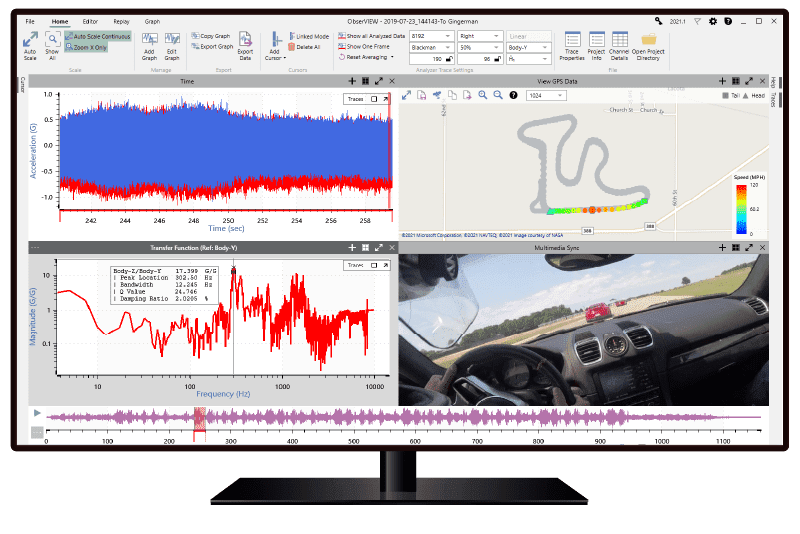This screenshot has width=800, height=534.
Task: Open the File menu
Action: coord(30,21)
